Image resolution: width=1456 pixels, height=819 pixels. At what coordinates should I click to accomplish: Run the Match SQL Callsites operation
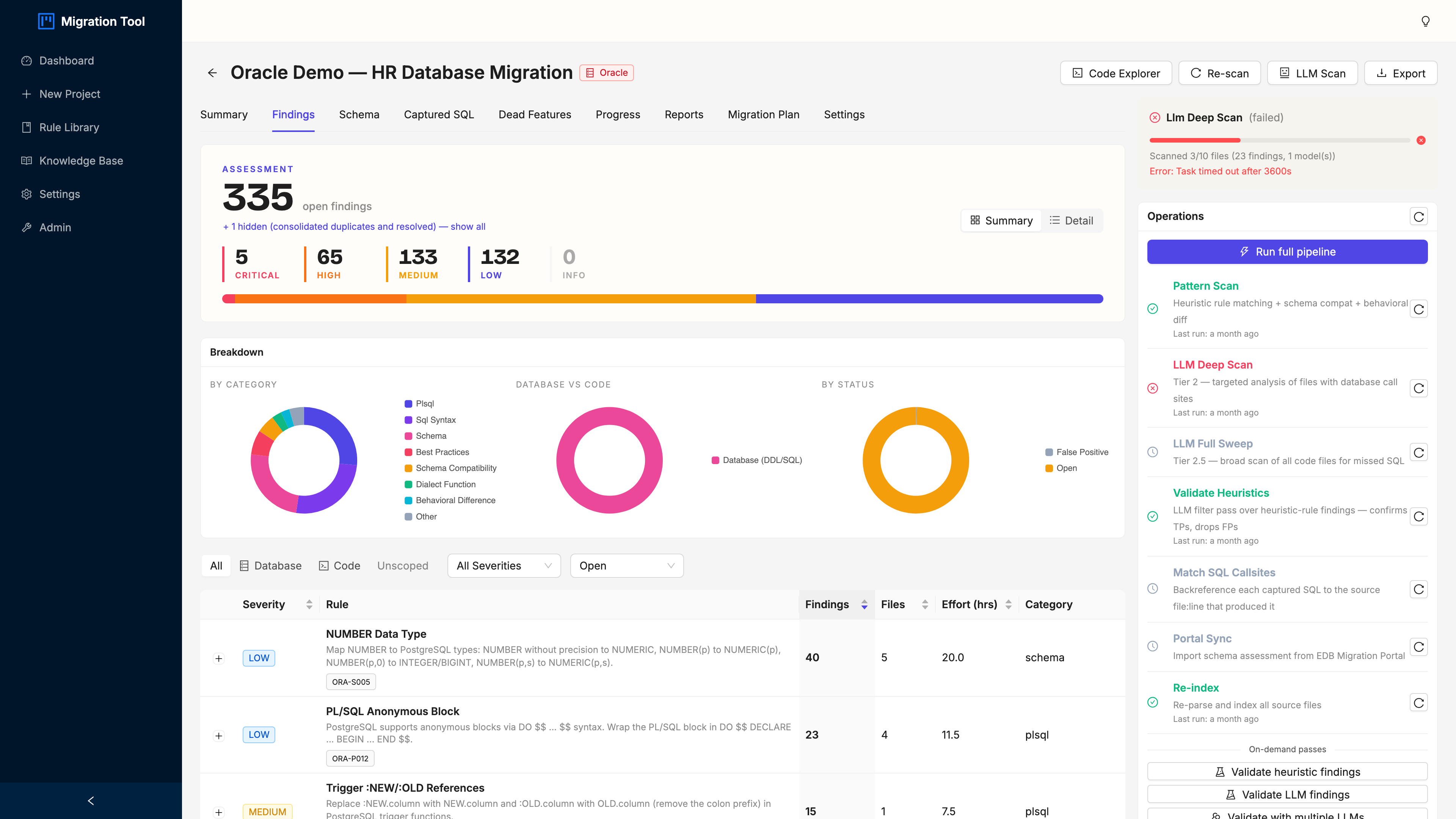1419,590
